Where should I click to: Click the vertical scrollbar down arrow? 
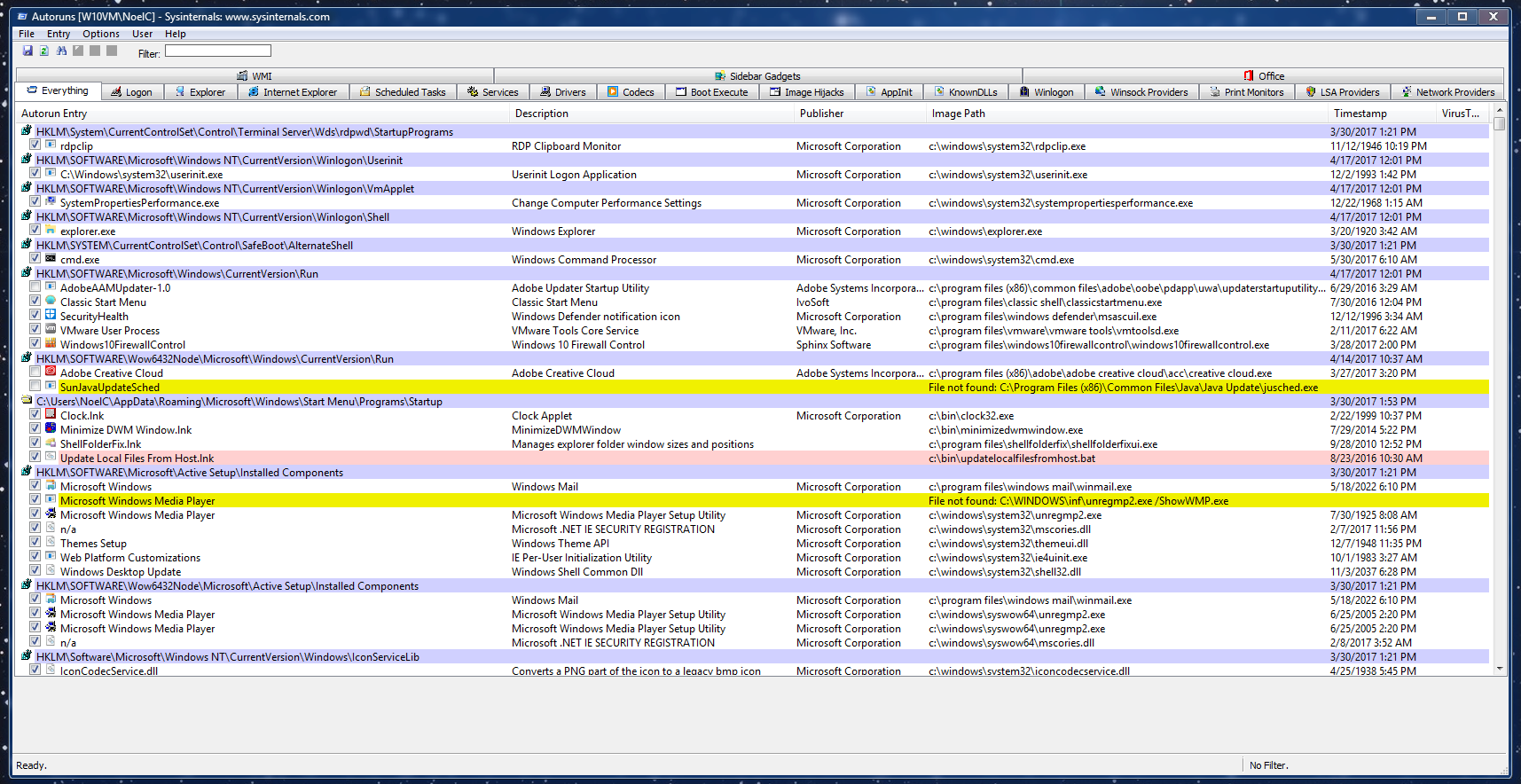click(x=1500, y=669)
